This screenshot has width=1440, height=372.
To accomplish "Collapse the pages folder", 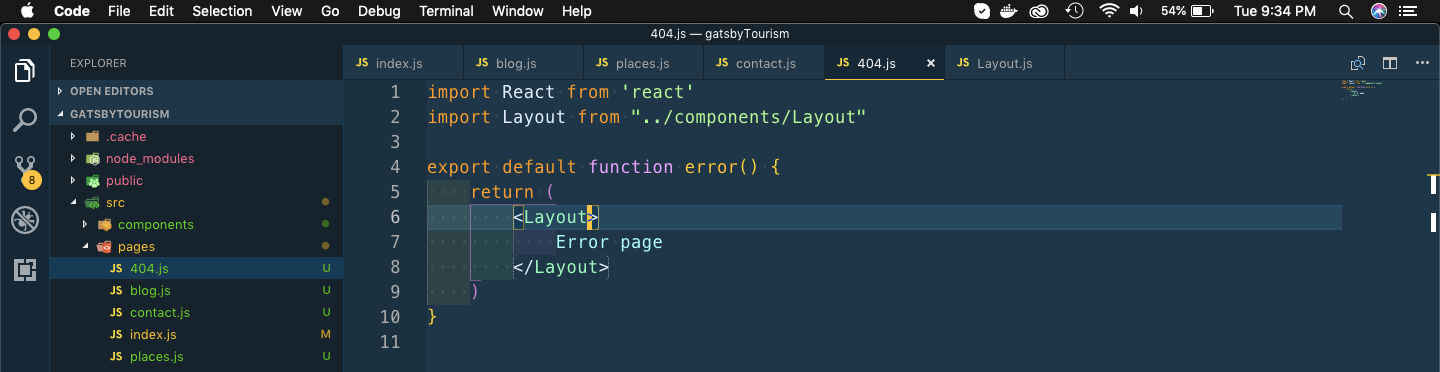I will click(x=85, y=247).
